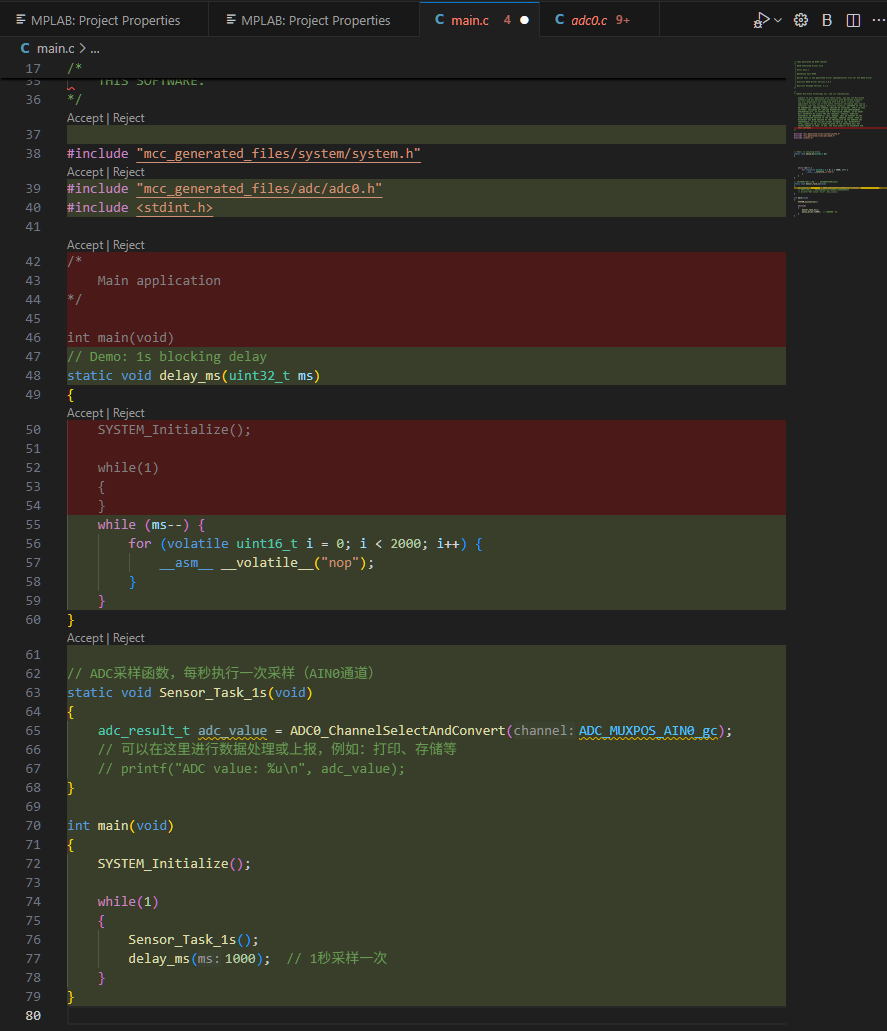The height and width of the screenshot is (1031, 887).
Task: Click ADC0_ChannelSelectAndConvert call on line 65
Action: tap(398, 731)
